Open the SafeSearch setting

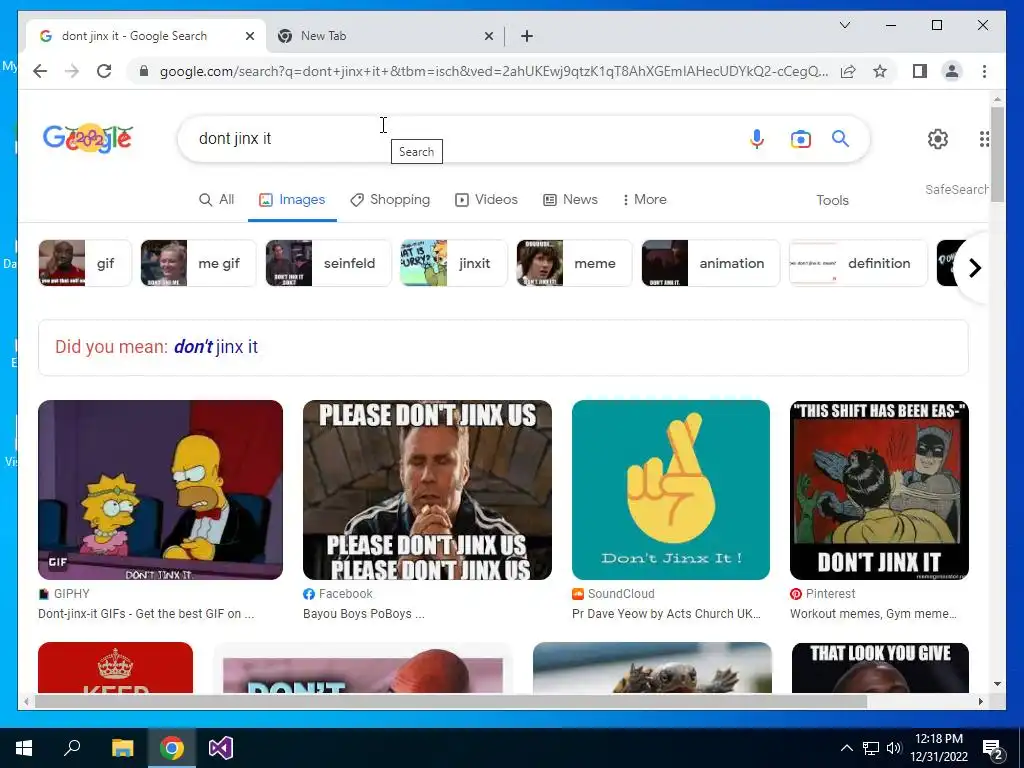pyautogui.click(x=957, y=189)
